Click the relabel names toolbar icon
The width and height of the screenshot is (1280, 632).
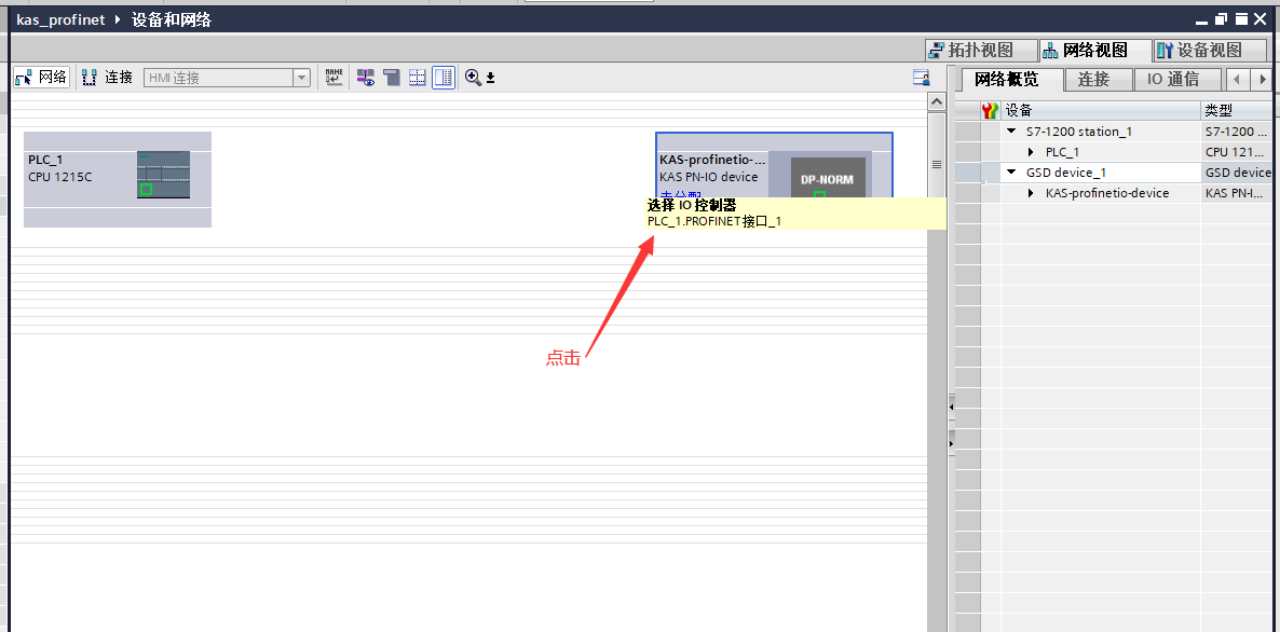coord(334,77)
